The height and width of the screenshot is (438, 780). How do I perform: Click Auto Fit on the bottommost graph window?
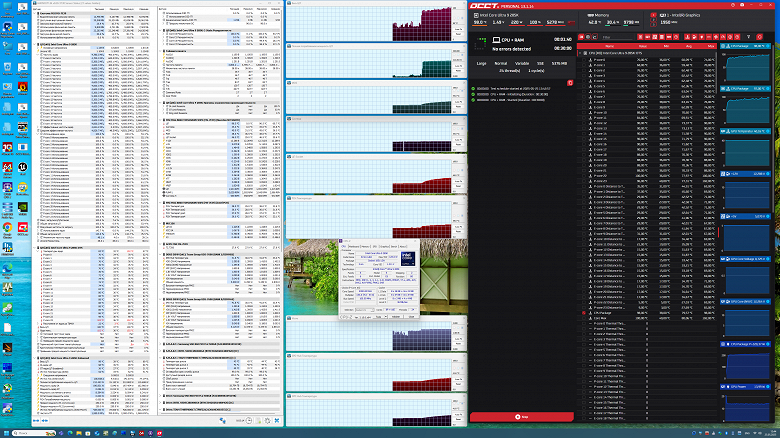[x=459, y=414]
